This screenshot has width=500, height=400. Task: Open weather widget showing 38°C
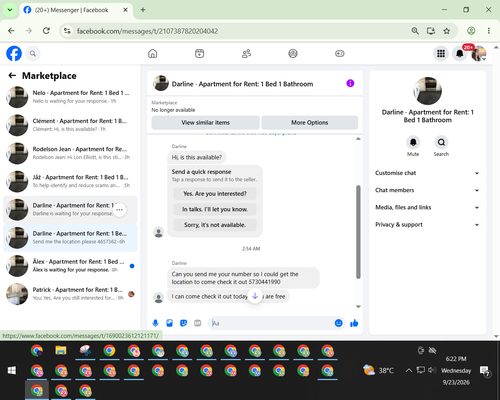coord(378,370)
